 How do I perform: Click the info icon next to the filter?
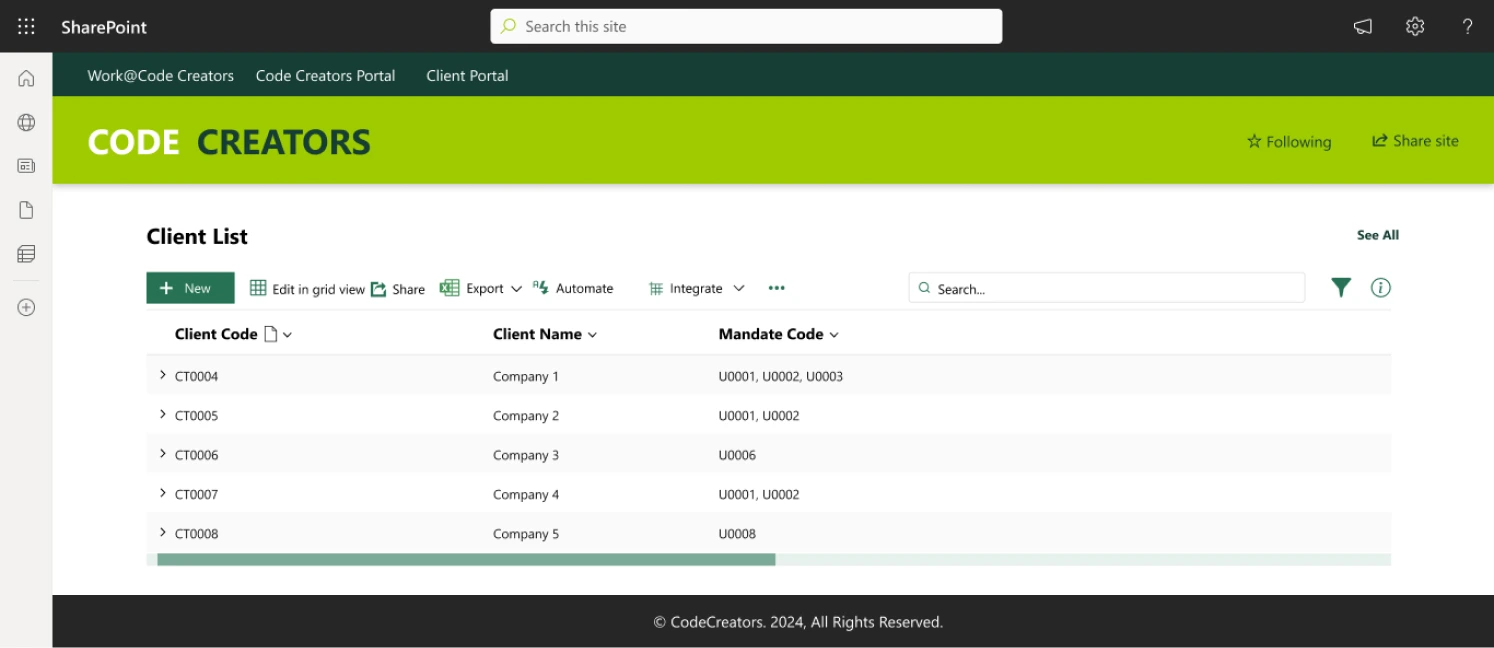pyautogui.click(x=1381, y=287)
